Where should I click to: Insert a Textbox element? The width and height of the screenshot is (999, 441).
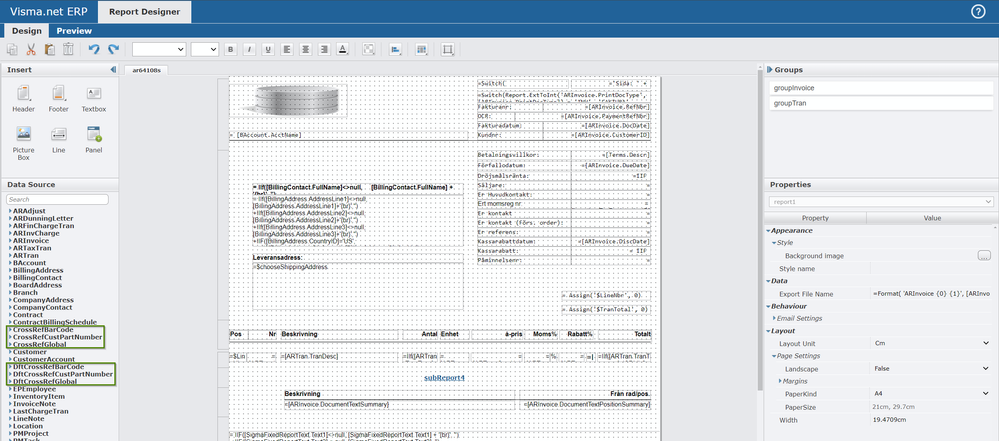click(x=94, y=101)
